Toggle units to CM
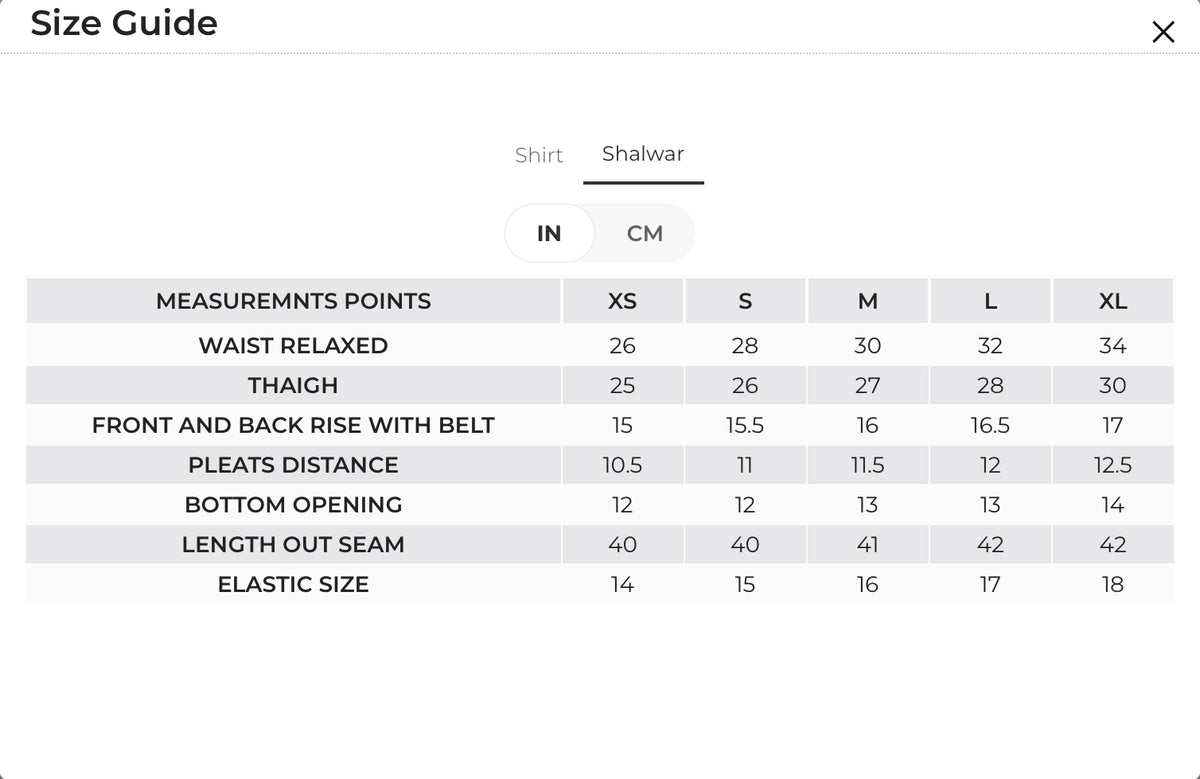The width and height of the screenshot is (1200, 779). click(645, 233)
